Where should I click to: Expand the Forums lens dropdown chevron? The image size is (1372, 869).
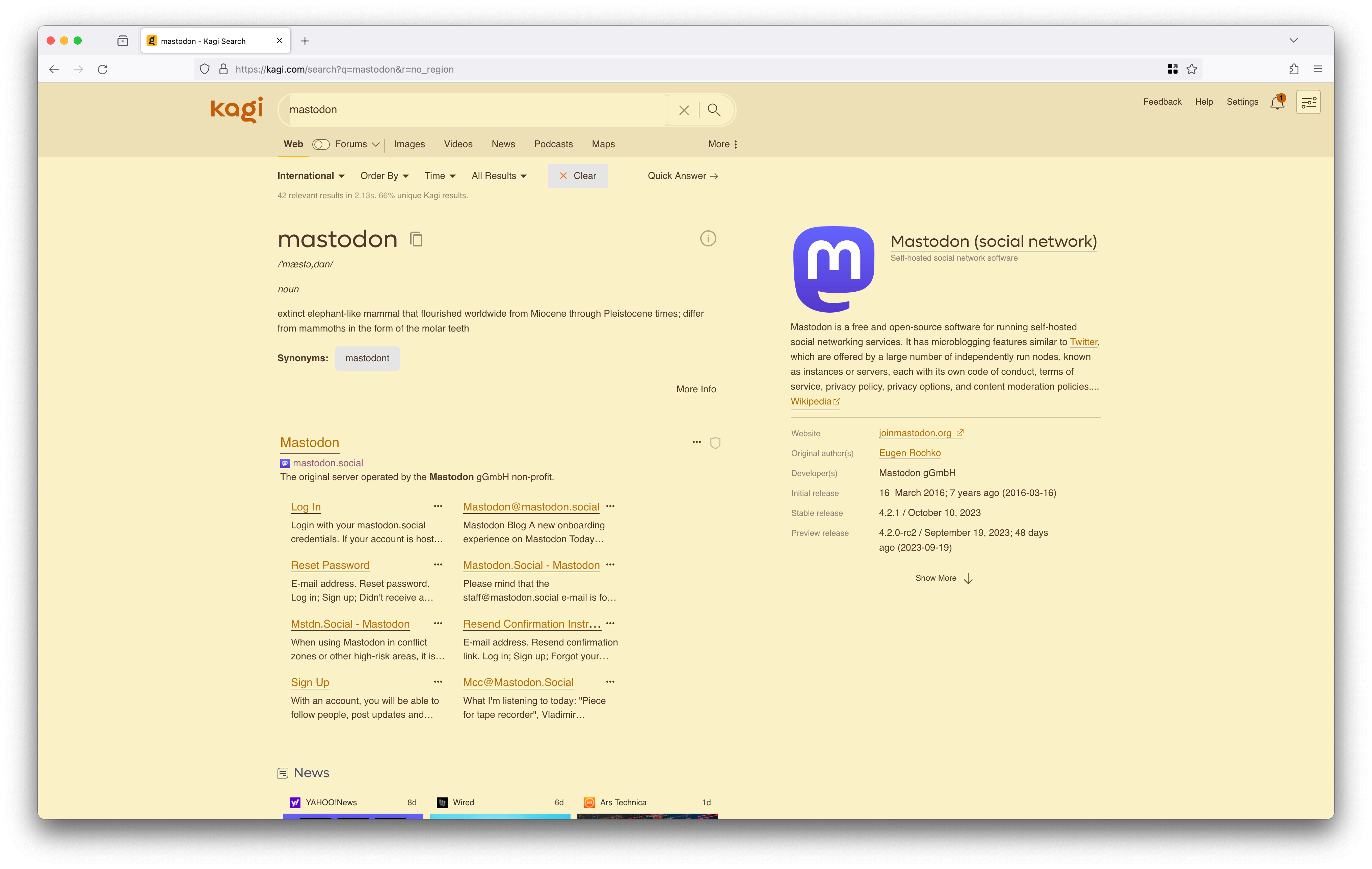[375, 145]
